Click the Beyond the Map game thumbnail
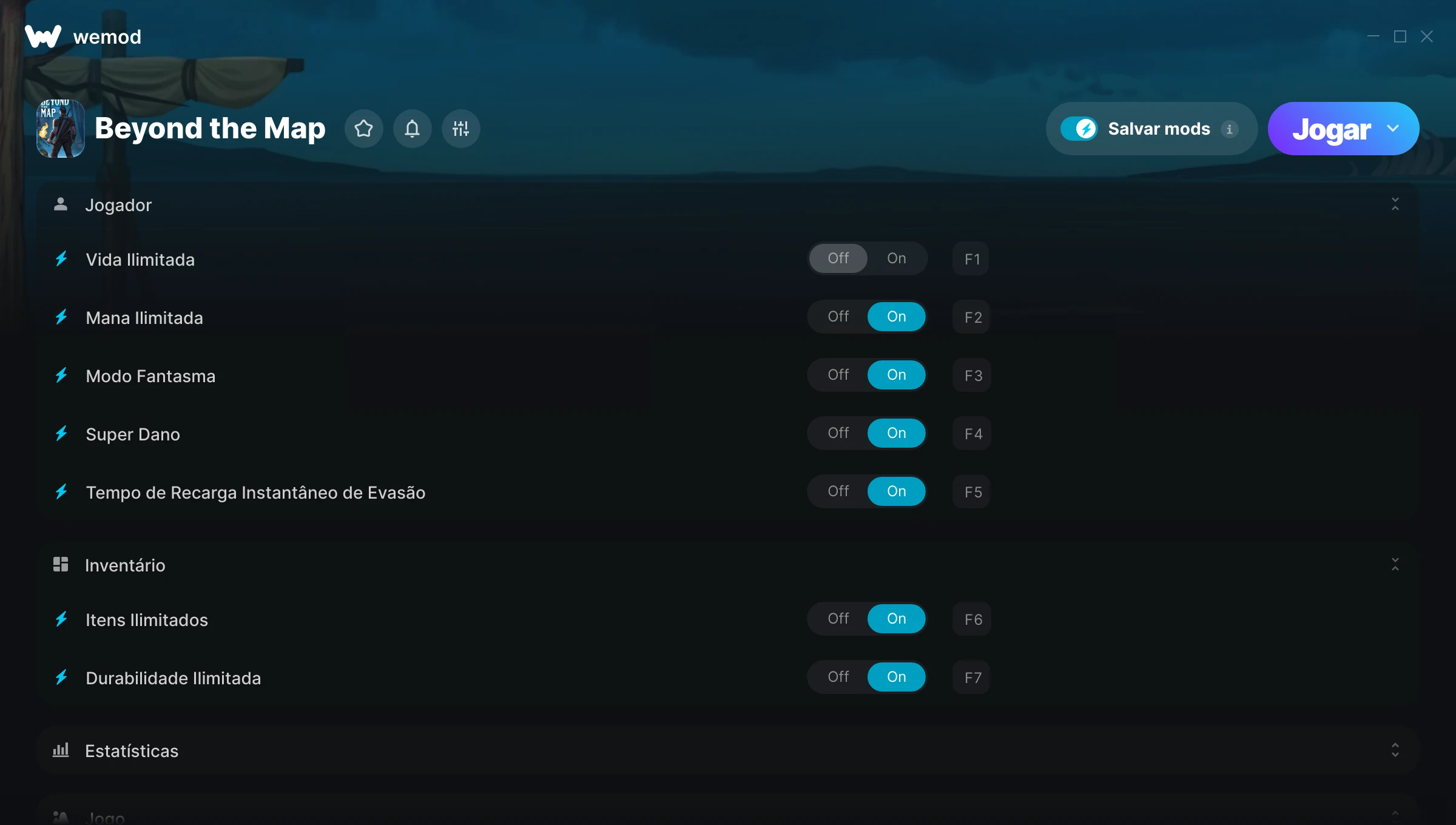 pyautogui.click(x=61, y=129)
